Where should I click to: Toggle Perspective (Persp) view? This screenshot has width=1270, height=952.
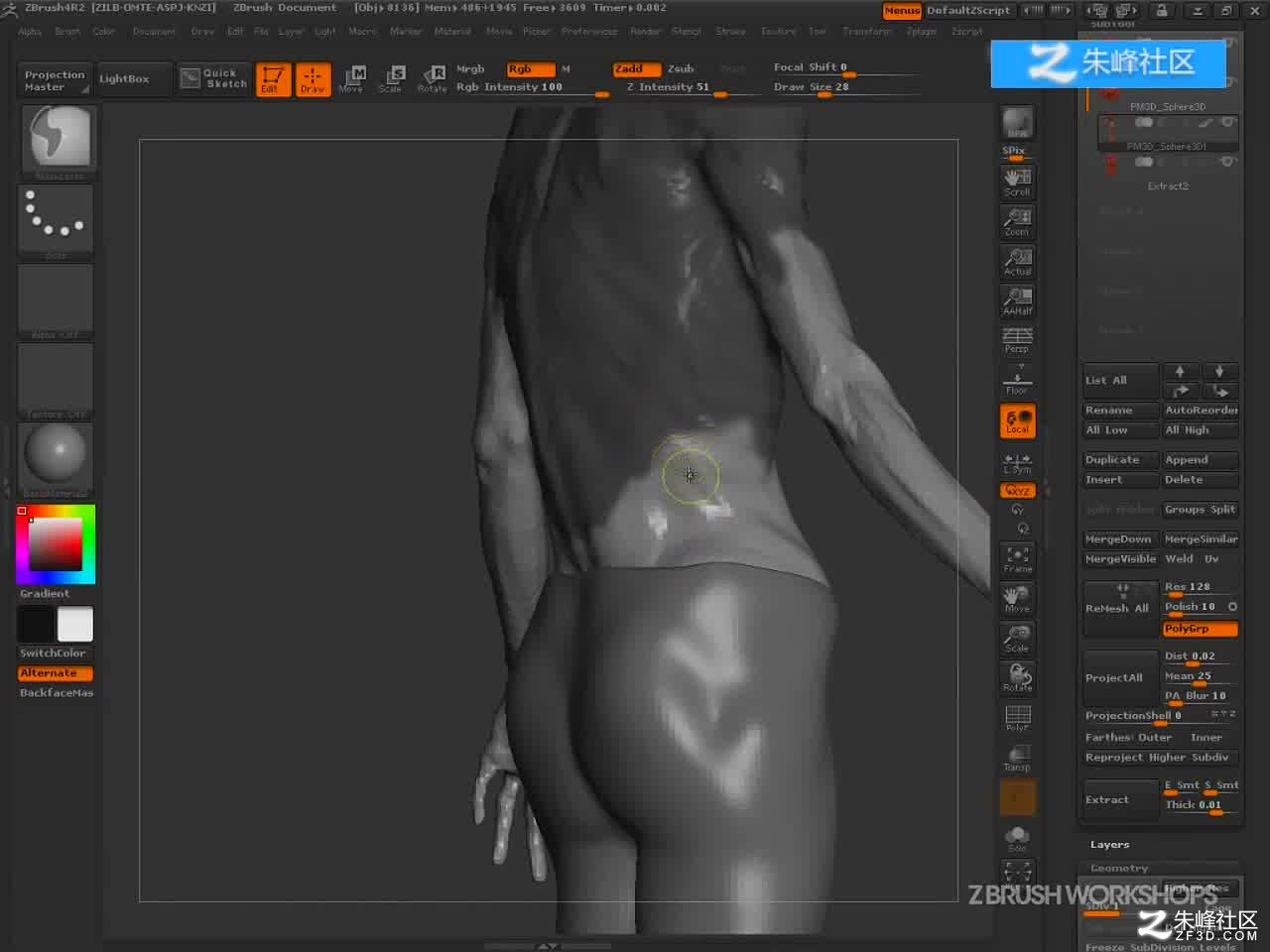[x=1017, y=340]
